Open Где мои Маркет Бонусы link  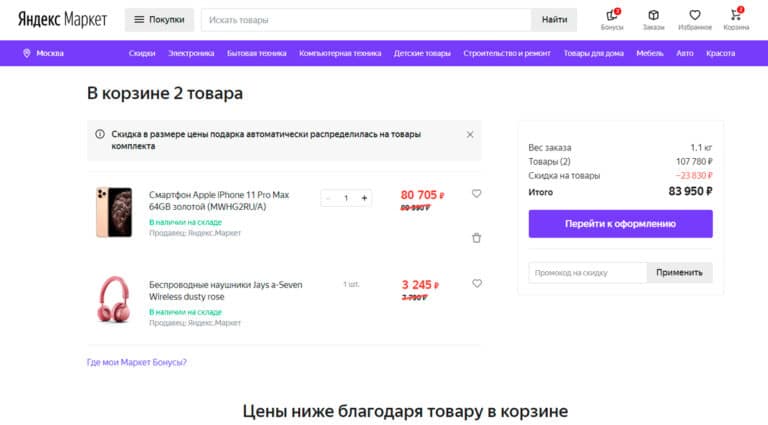pyautogui.click(x=137, y=362)
